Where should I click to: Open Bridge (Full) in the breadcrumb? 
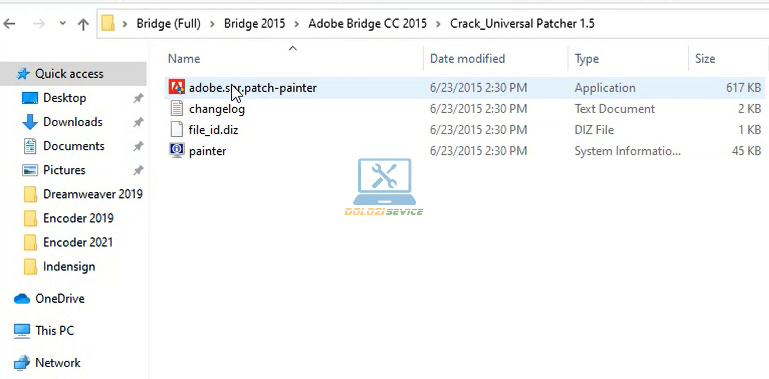168,24
